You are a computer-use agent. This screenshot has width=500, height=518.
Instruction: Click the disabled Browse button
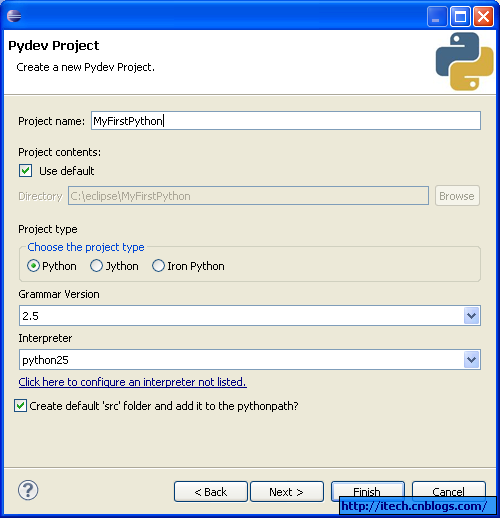457,196
